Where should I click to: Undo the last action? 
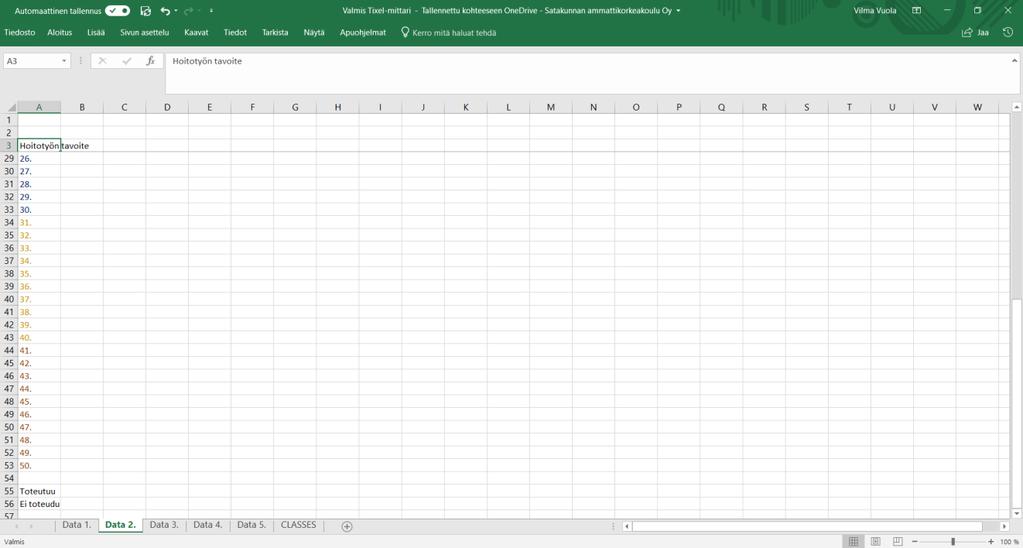(x=165, y=11)
